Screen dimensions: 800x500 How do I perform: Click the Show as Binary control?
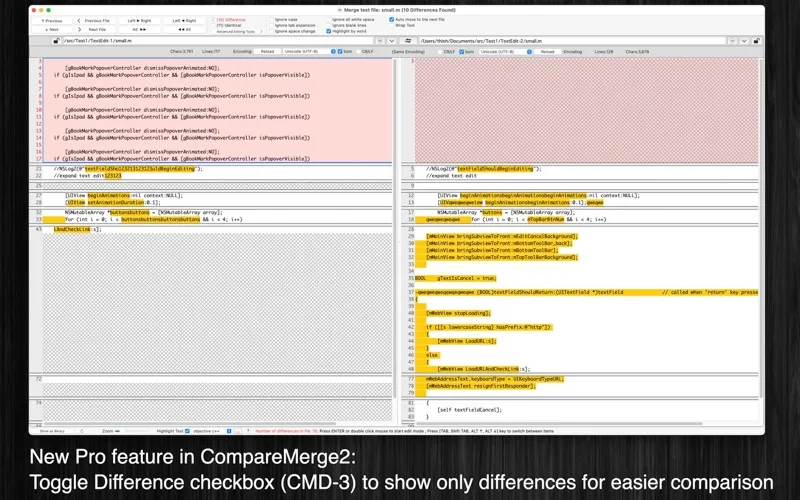(x=52, y=431)
